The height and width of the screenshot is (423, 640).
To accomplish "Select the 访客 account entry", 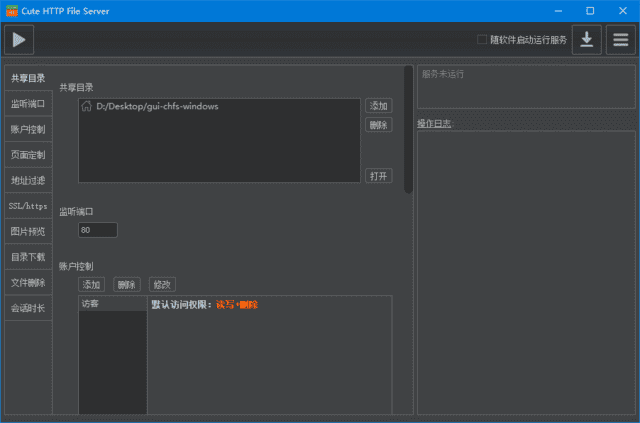I will pos(112,303).
